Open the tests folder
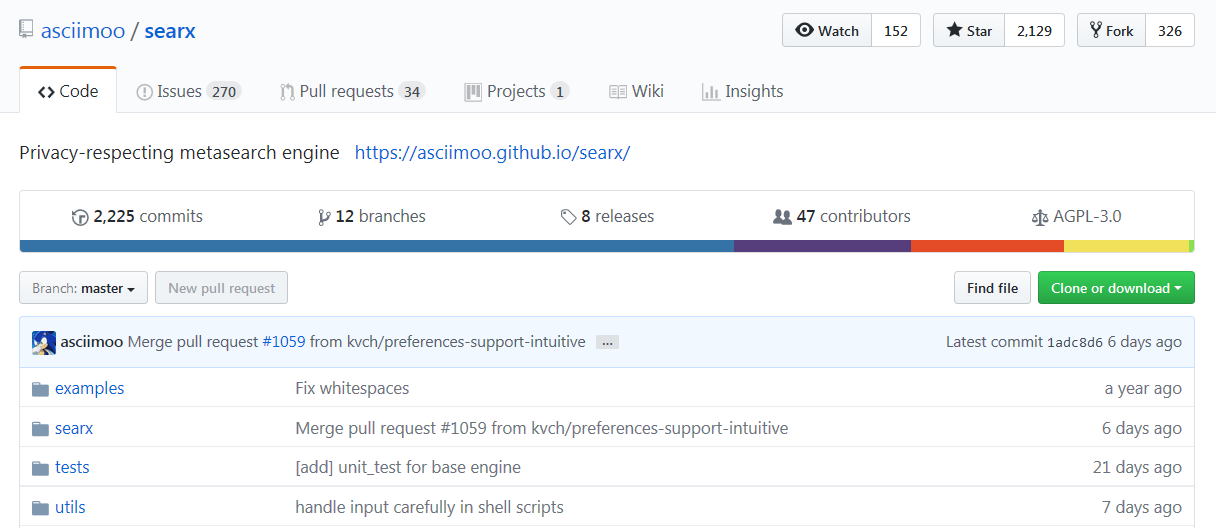This screenshot has height=528, width=1216. (x=72, y=467)
